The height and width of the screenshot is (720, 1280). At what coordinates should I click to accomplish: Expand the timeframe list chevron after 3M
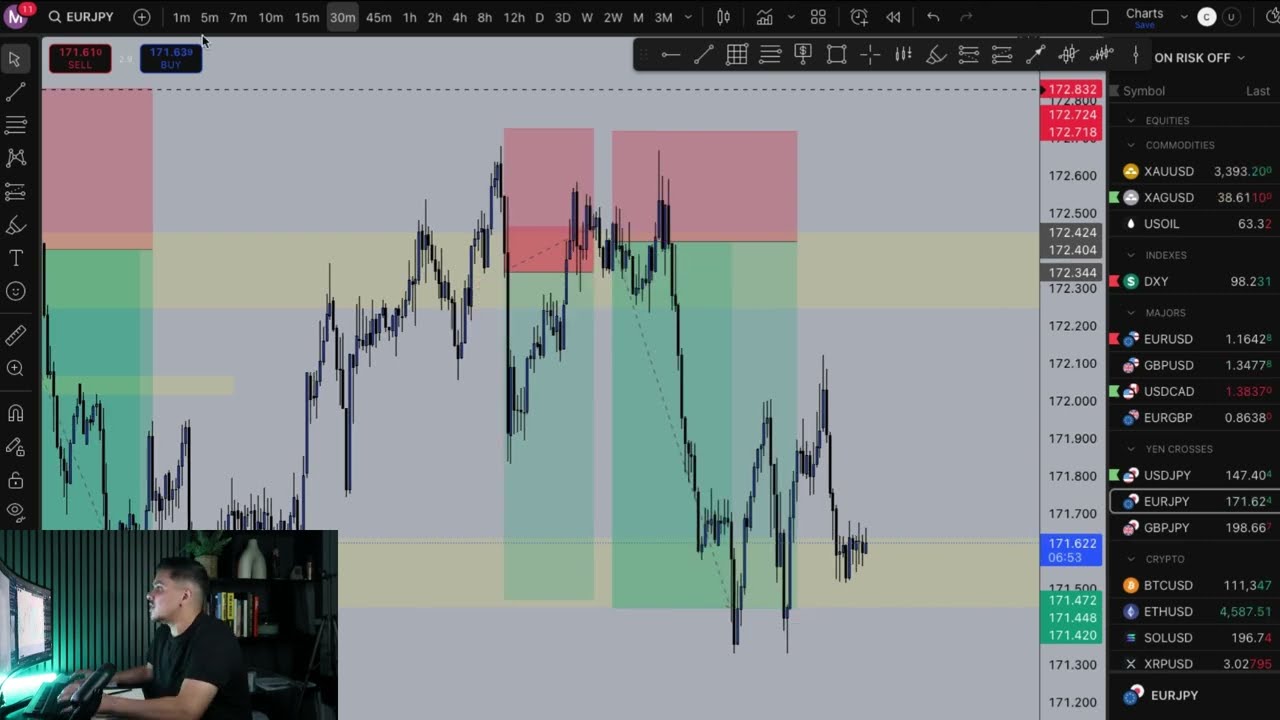click(x=688, y=17)
